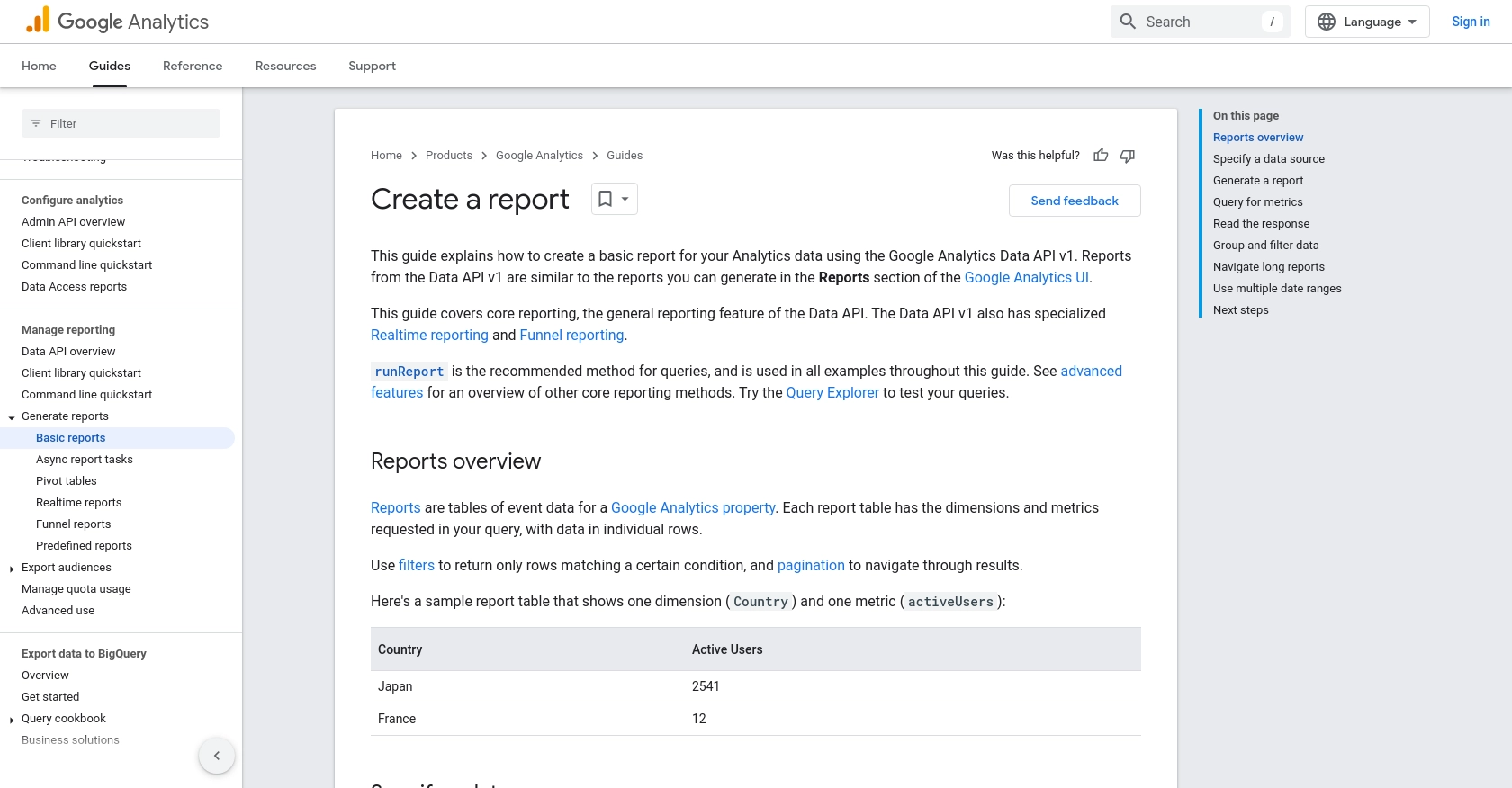
Task: Collapse the sidebar with the chevron button
Action: [217, 756]
